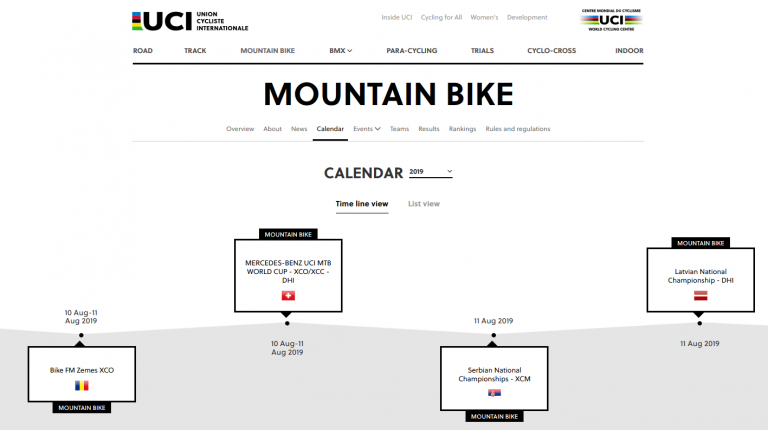Click the Serbian flag icon
This screenshot has height=430, width=768.
click(494, 393)
